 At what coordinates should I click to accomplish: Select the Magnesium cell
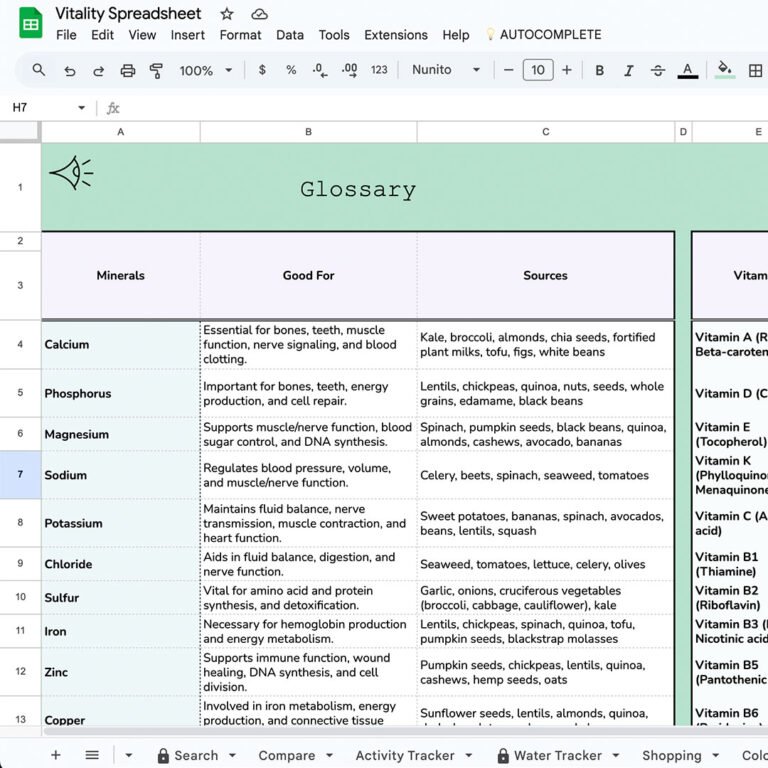point(120,434)
